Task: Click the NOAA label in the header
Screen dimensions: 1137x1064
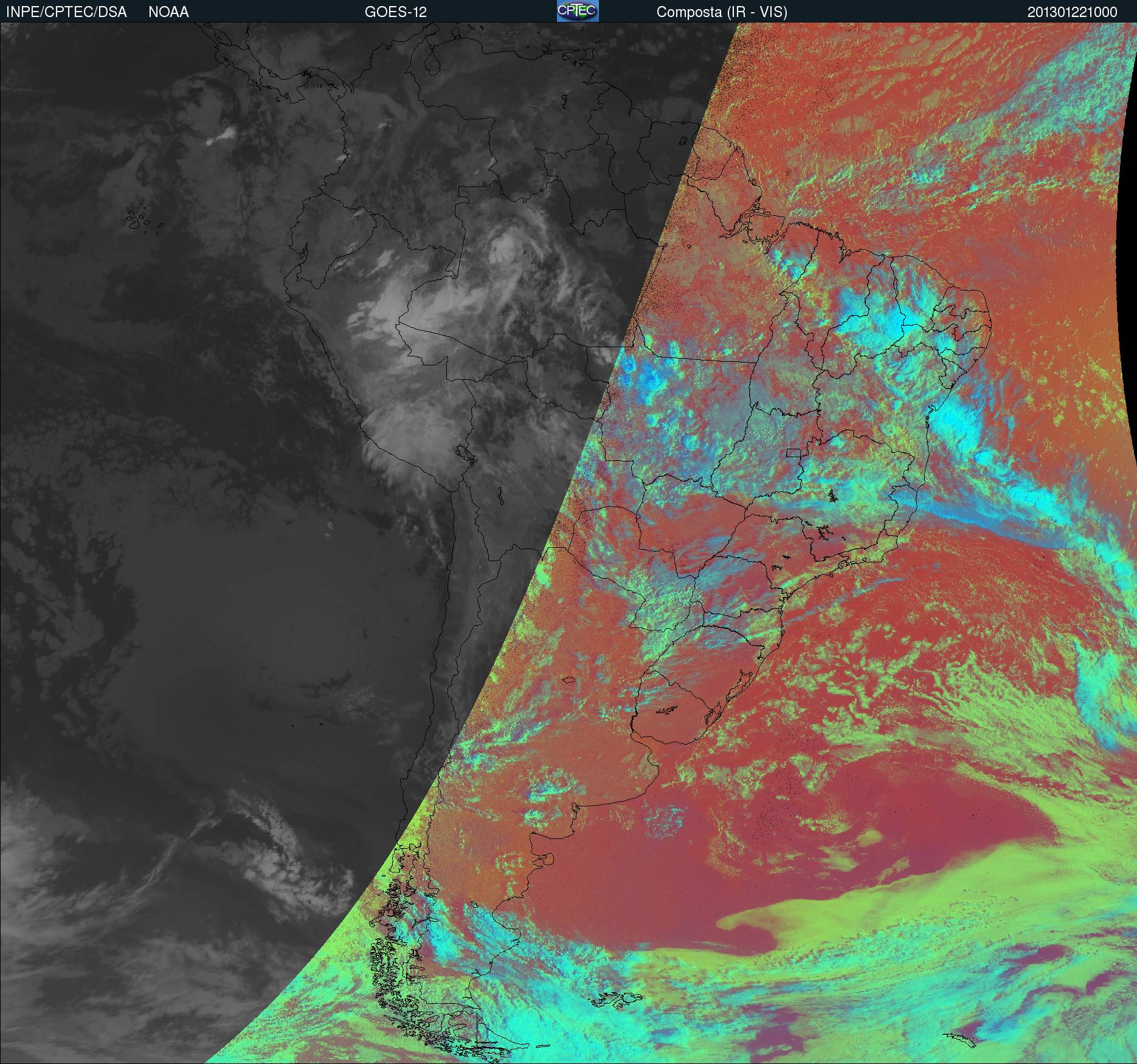Action: [168, 12]
